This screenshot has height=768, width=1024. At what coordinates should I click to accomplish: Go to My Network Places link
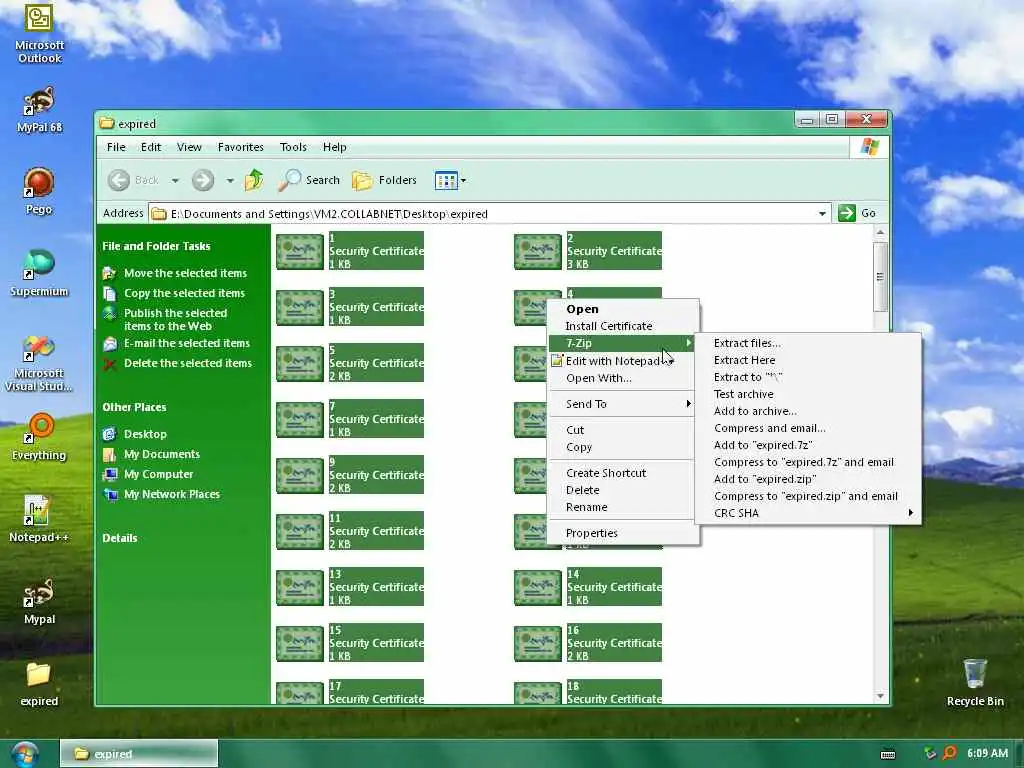coord(172,494)
